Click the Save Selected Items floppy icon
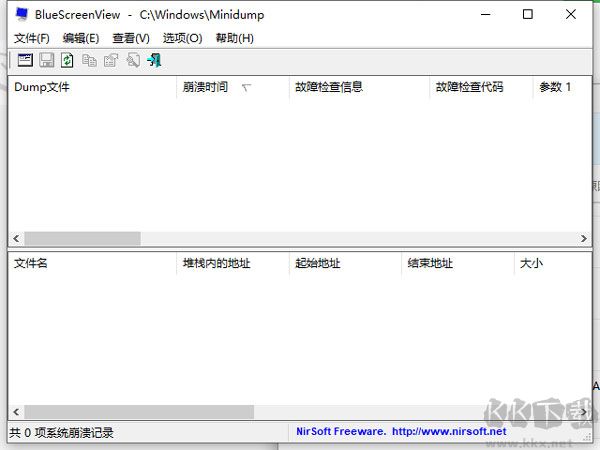The image size is (600, 450). (47, 60)
